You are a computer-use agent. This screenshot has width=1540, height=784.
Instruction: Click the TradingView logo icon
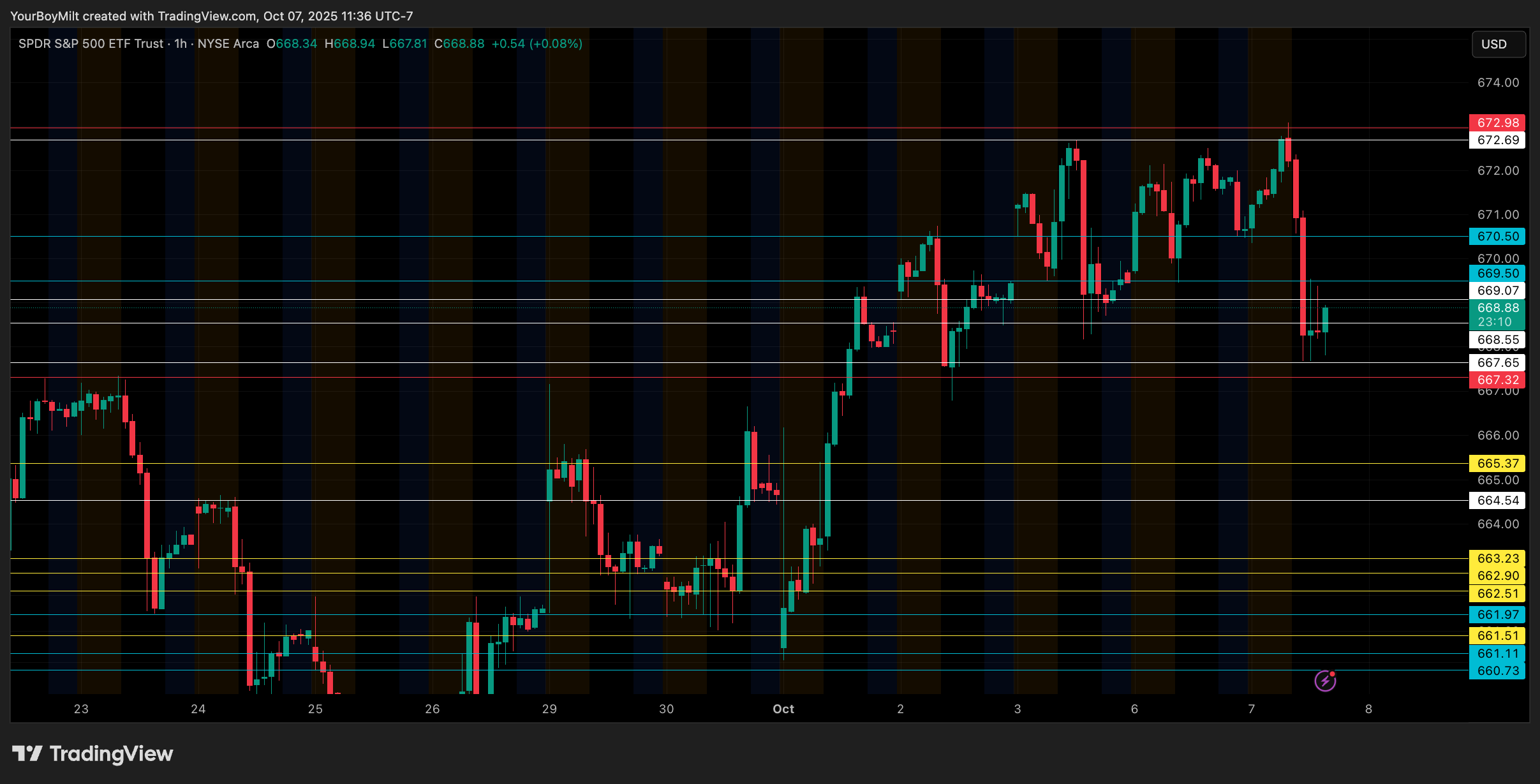tap(27, 753)
